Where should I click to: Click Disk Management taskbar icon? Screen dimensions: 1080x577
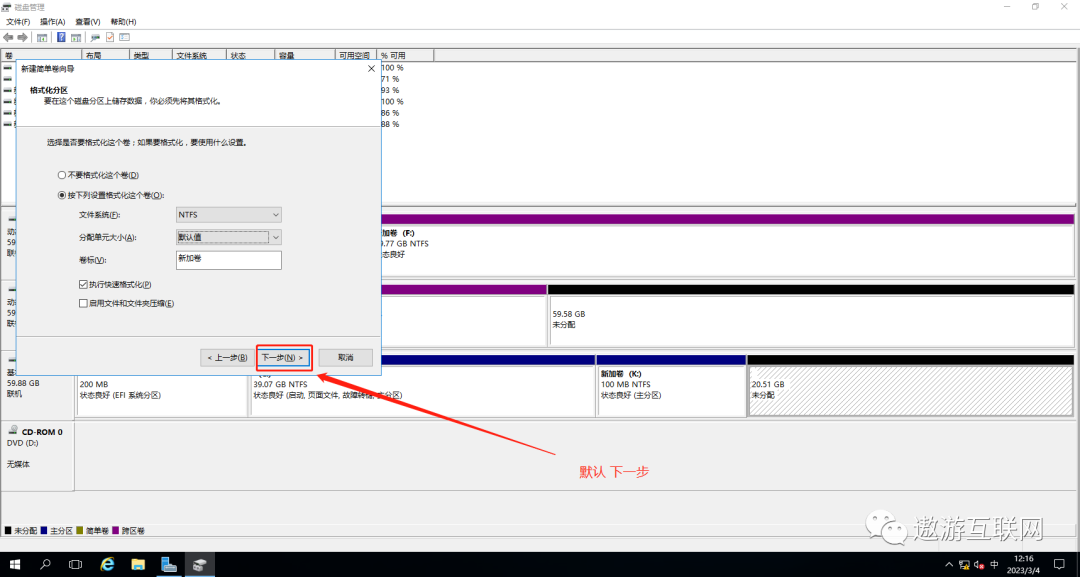click(200, 565)
